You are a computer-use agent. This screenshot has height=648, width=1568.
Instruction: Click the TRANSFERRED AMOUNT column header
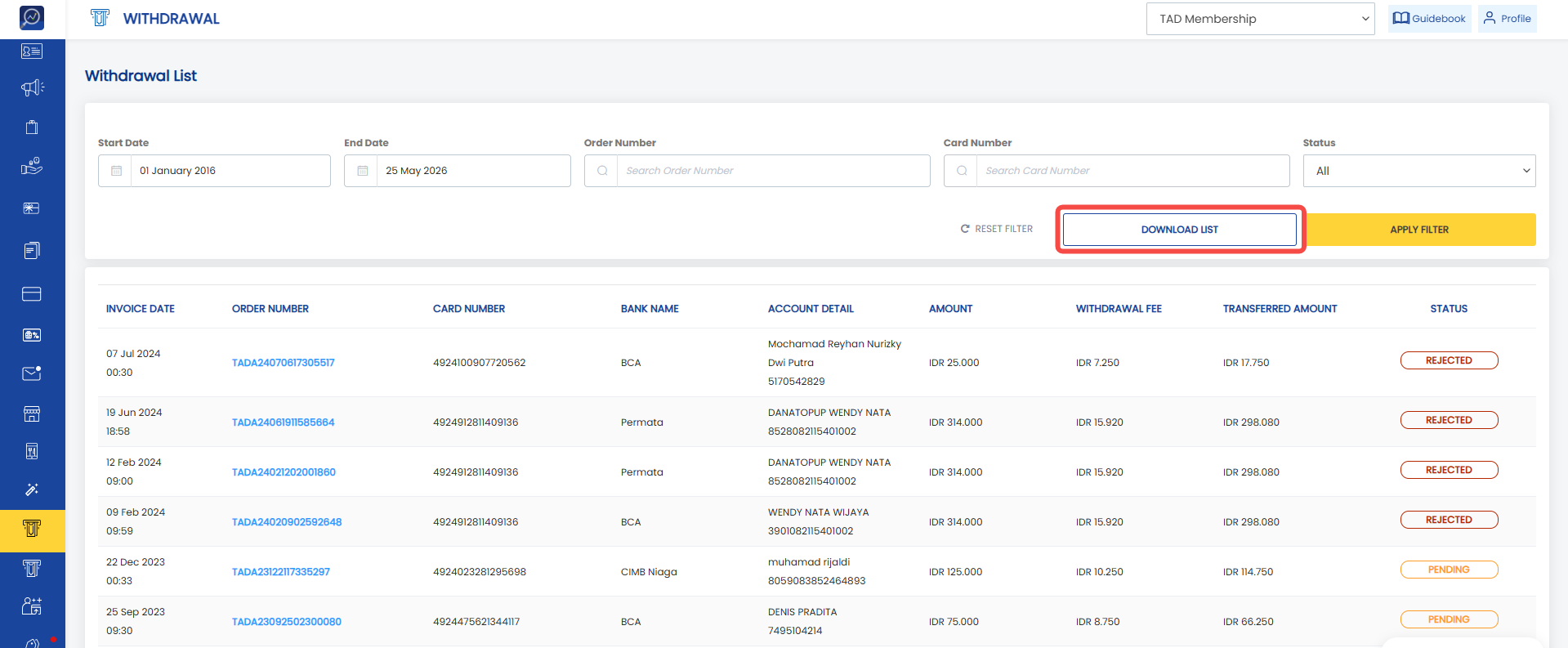(1280, 309)
